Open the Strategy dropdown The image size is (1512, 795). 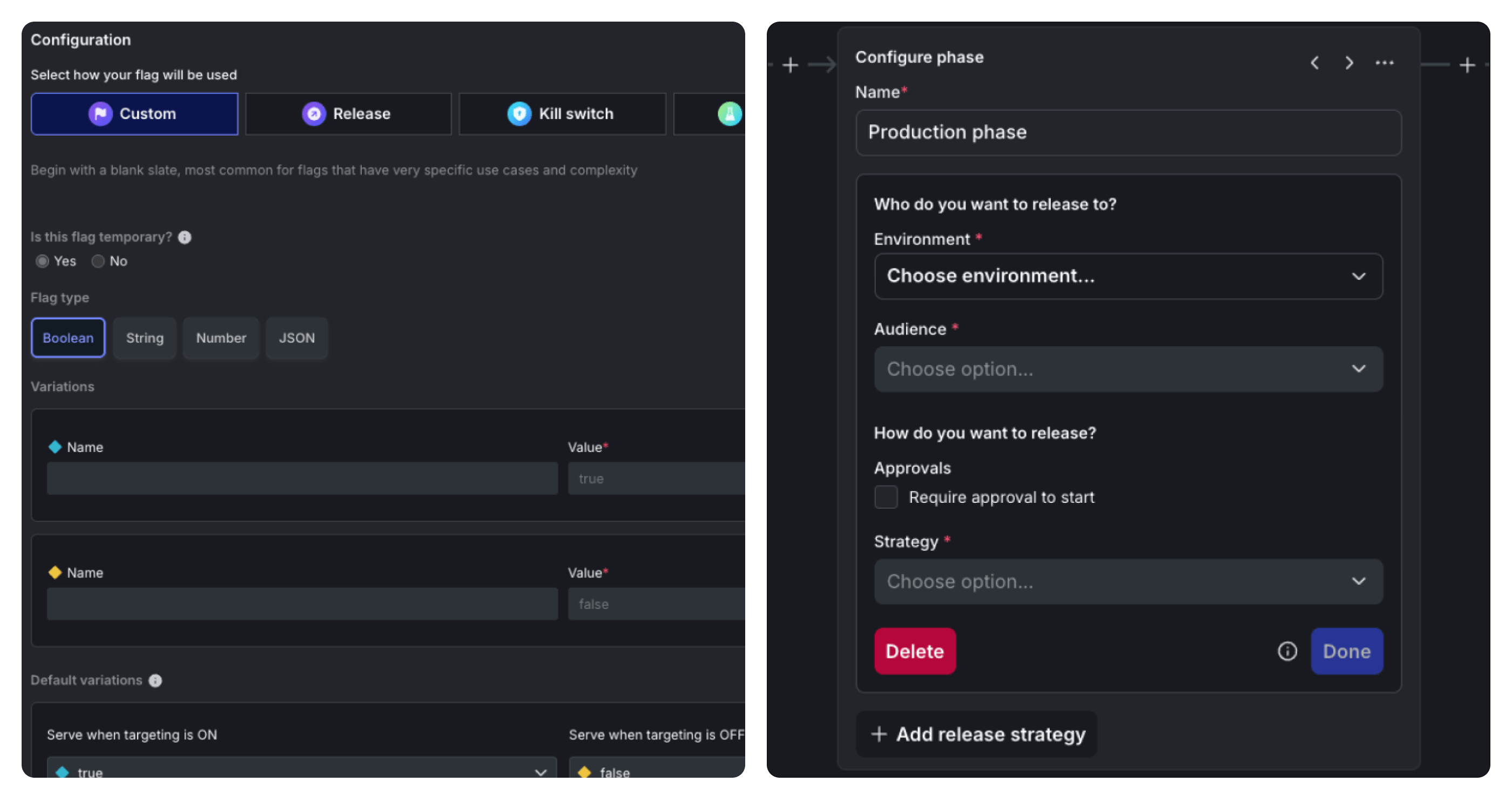pyautogui.click(x=1128, y=581)
